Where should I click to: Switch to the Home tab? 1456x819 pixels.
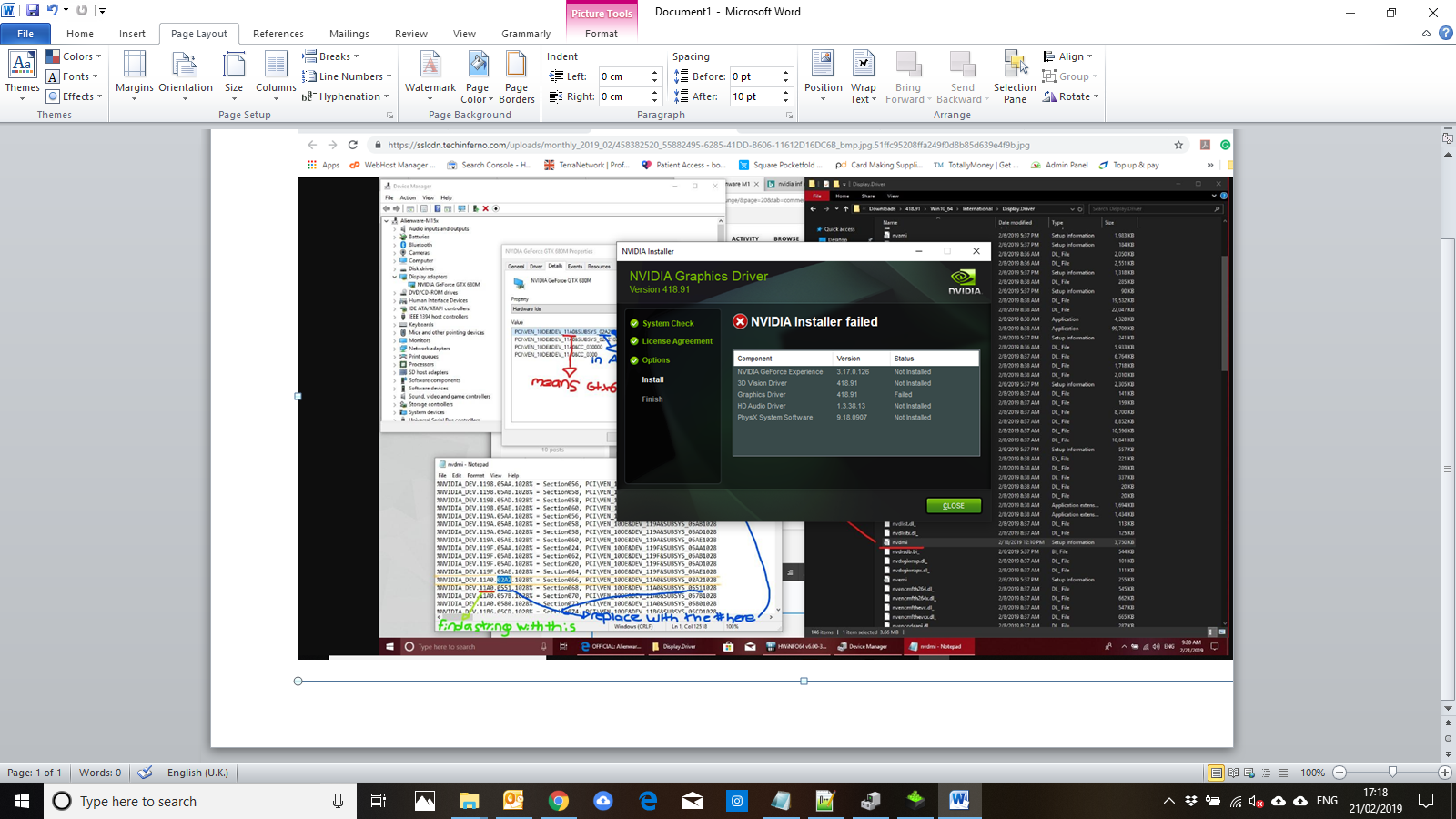80,34
